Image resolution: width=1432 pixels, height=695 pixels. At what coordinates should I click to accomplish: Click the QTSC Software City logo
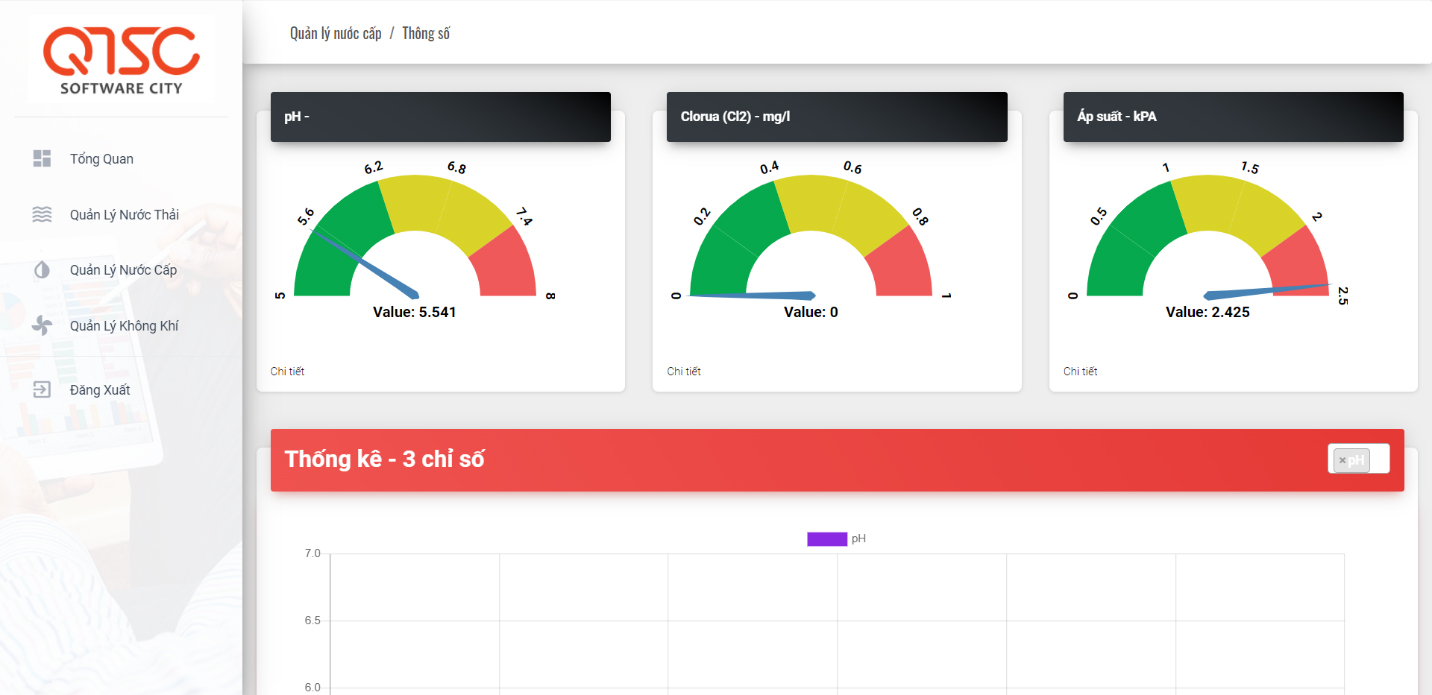(121, 60)
